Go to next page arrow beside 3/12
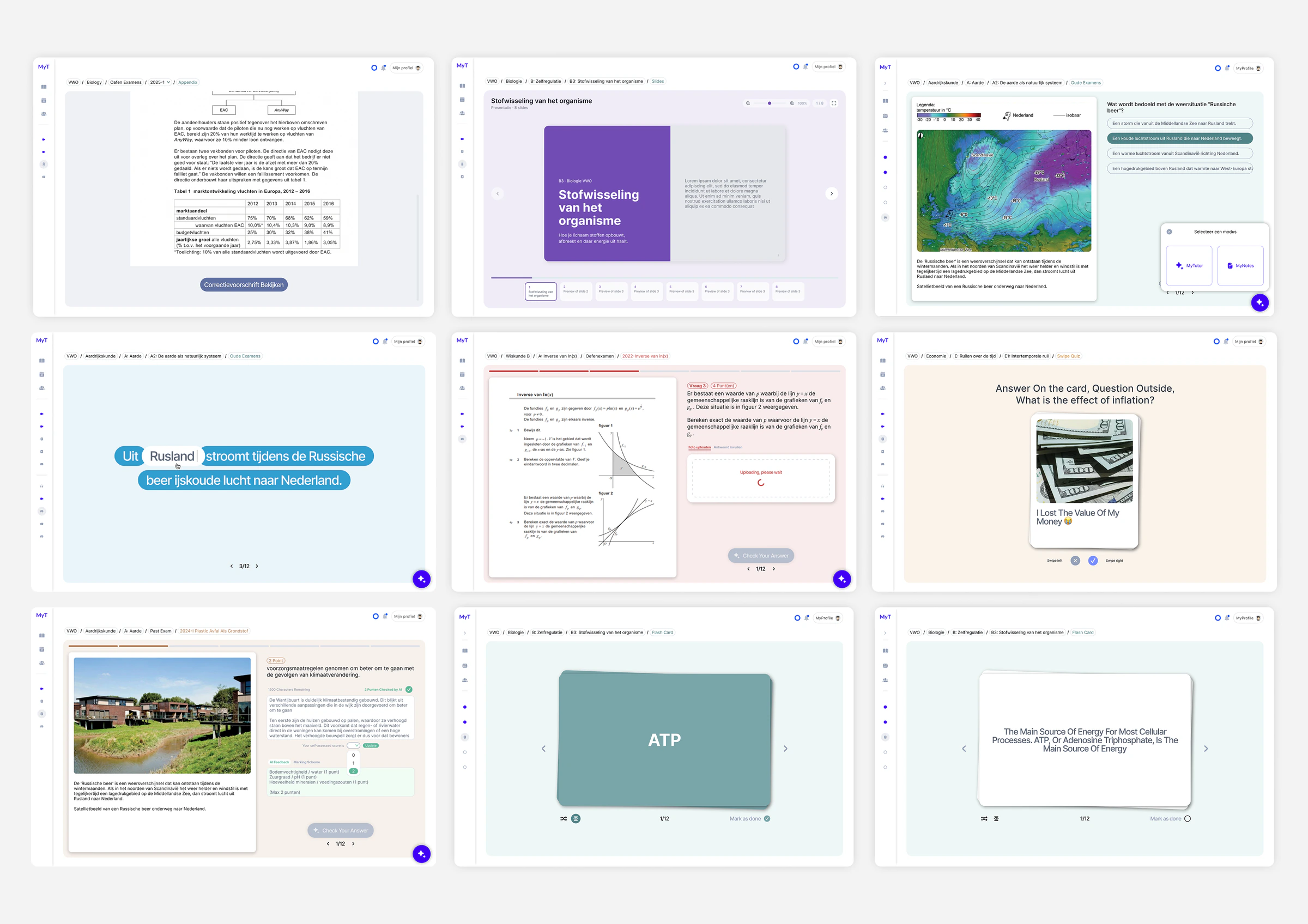Viewport: 1308px width, 924px height. 257,566
